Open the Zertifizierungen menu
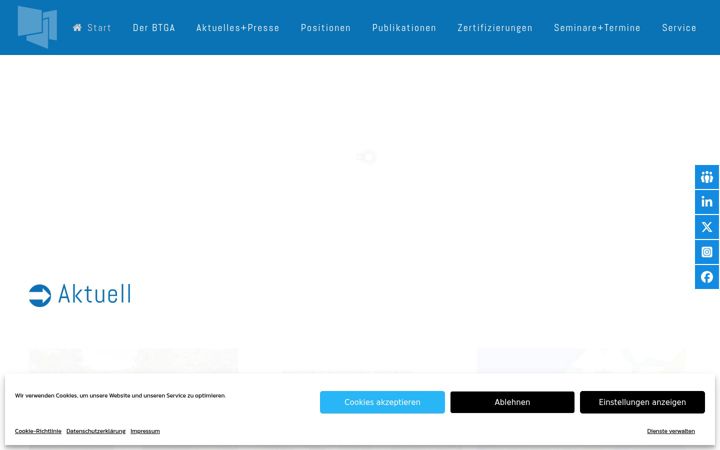This screenshot has height=450, width=720. tap(495, 28)
